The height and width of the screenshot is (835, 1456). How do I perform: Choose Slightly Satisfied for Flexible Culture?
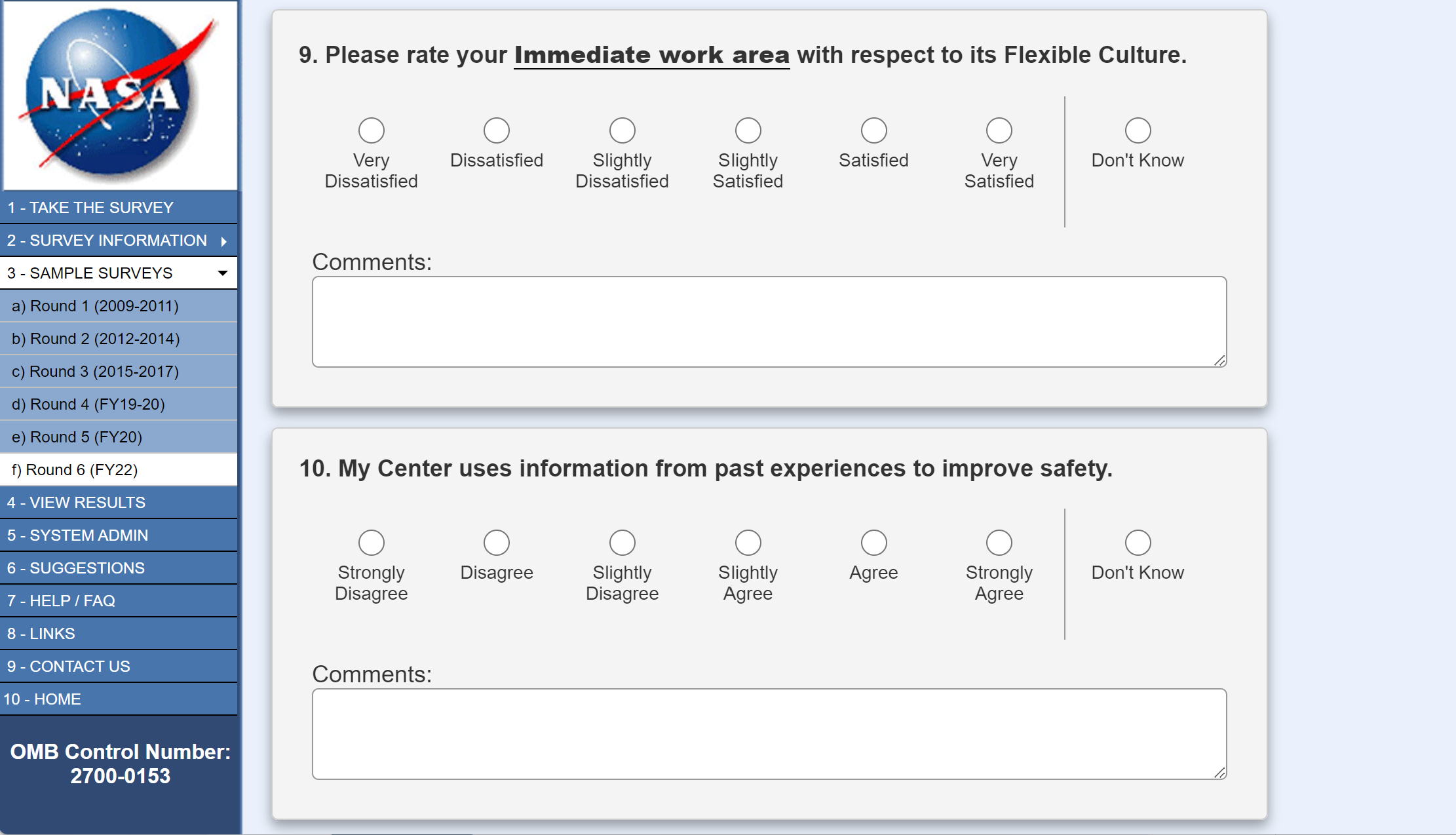[748, 130]
